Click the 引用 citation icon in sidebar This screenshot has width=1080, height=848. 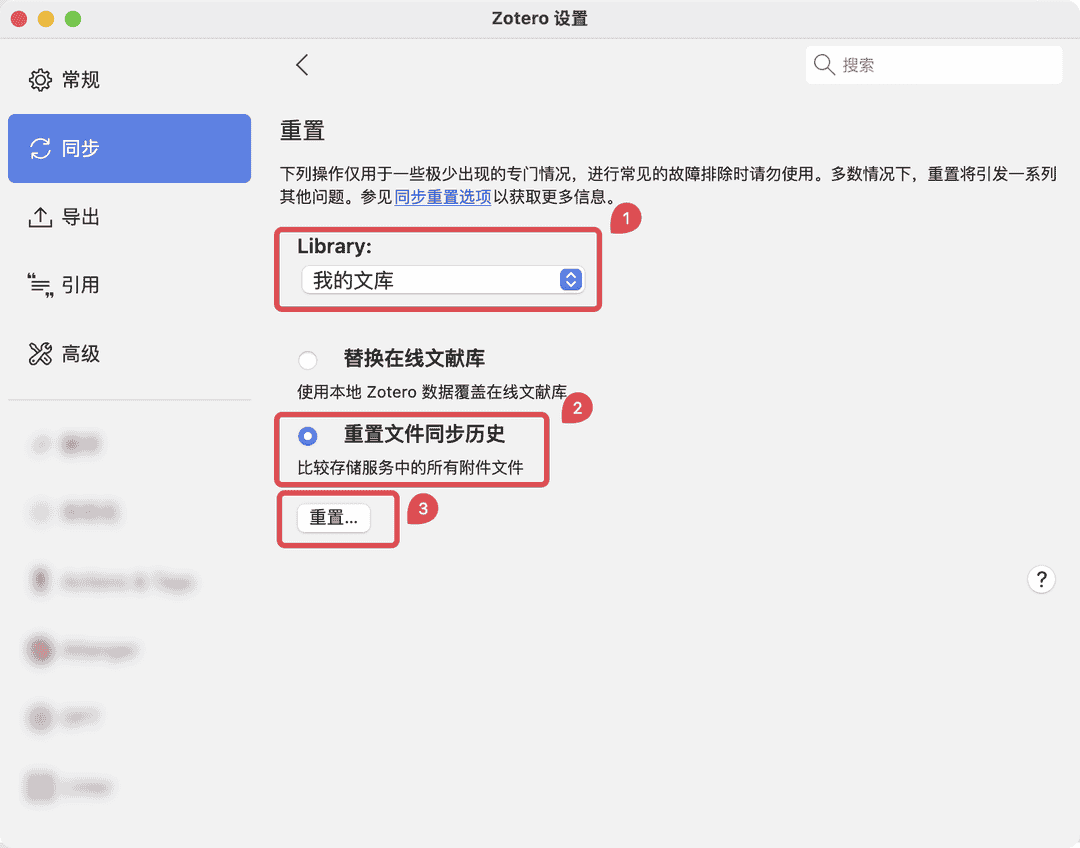point(40,284)
